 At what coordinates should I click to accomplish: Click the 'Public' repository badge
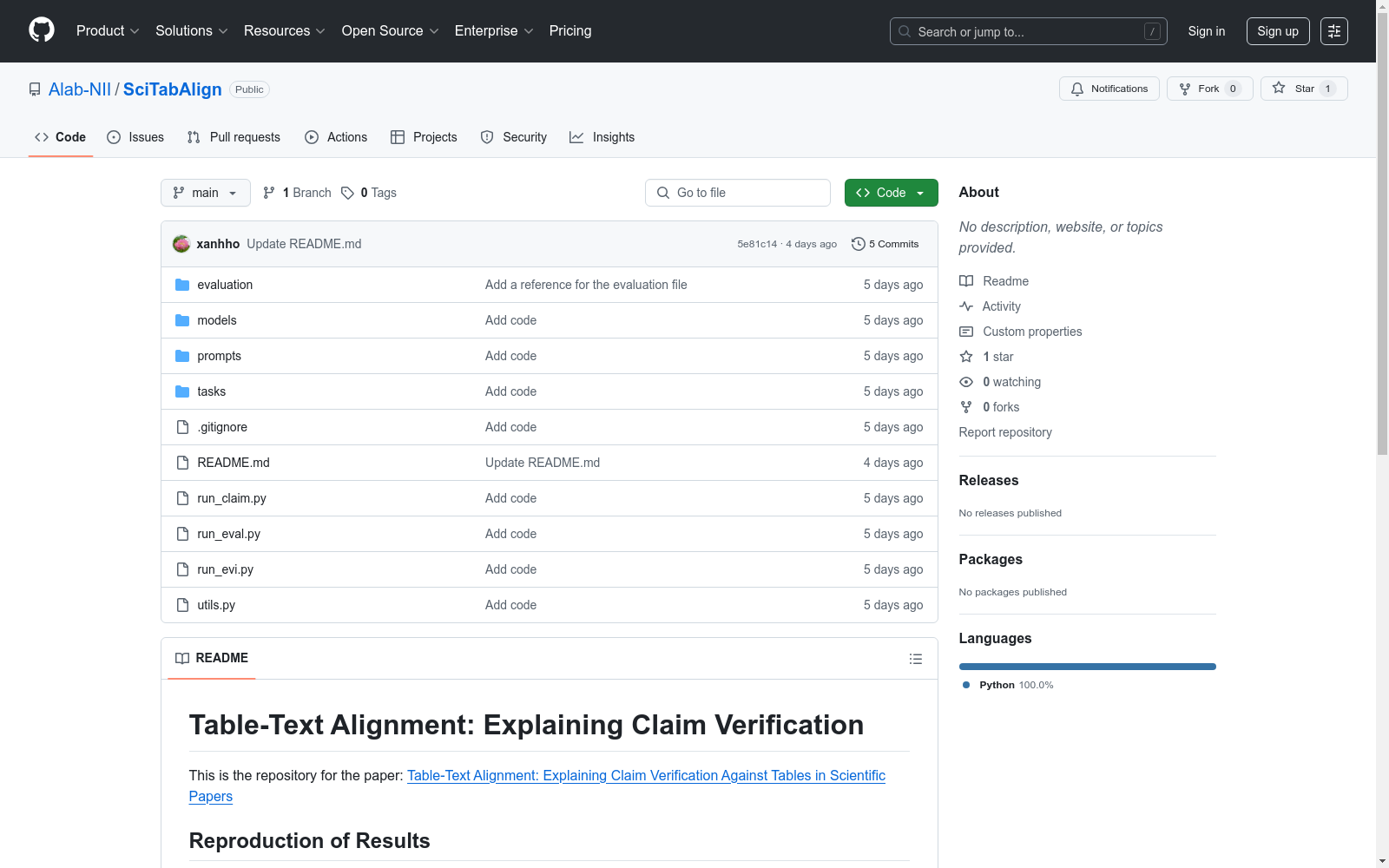click(249, 89)
